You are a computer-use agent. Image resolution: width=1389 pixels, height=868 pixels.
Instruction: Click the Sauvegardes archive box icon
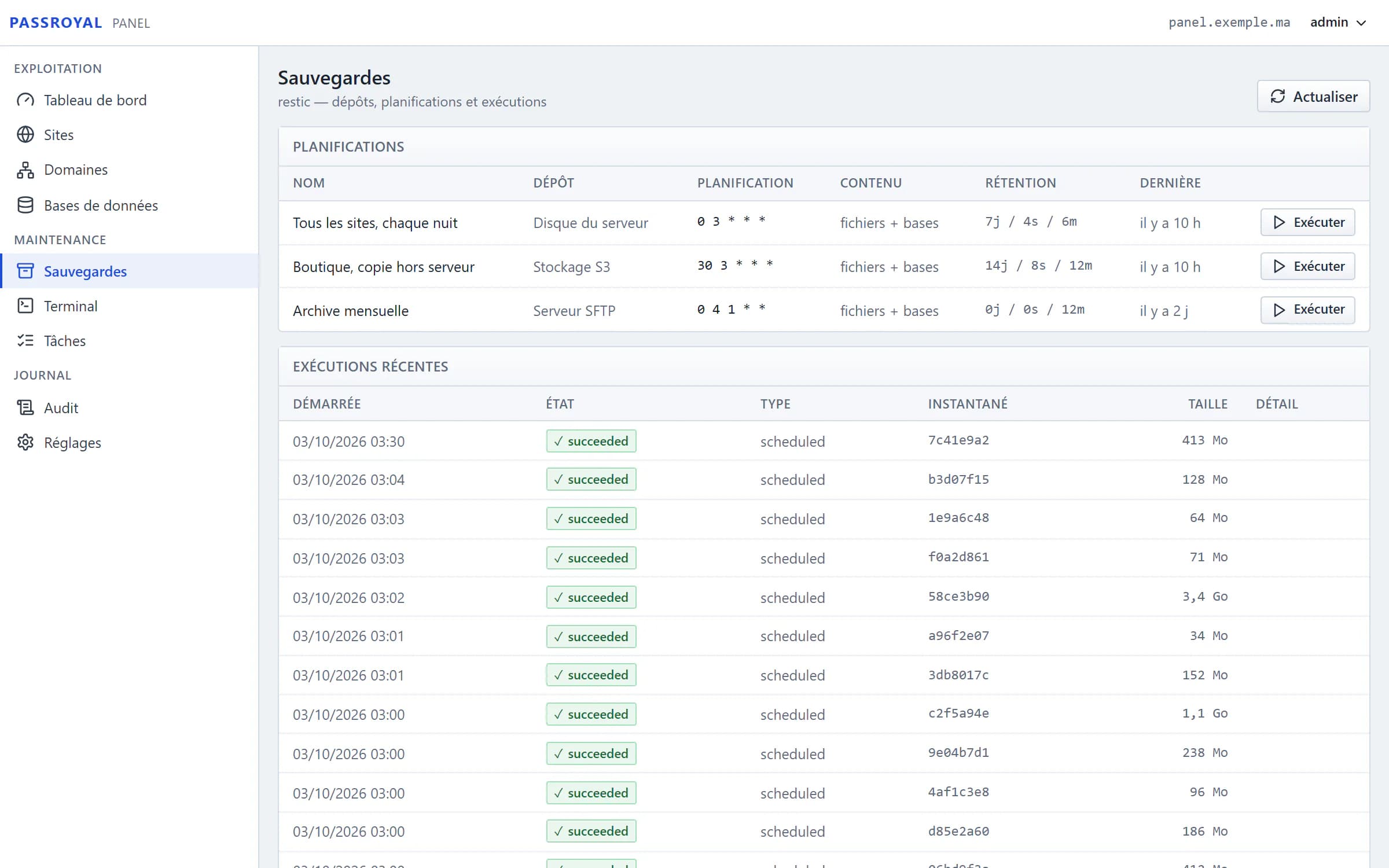tap(25, 271)
